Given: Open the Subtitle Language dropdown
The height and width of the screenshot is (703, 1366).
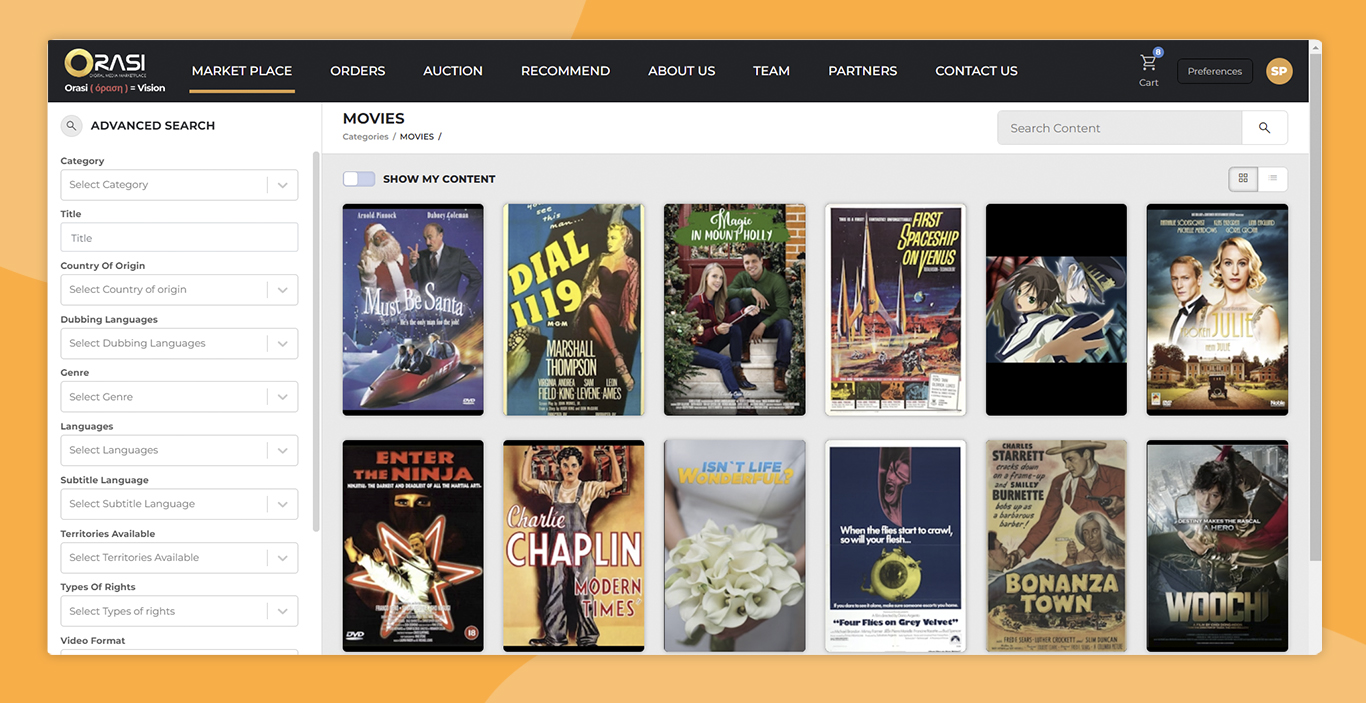Looking at the screenshot, I should coord(179,504).
